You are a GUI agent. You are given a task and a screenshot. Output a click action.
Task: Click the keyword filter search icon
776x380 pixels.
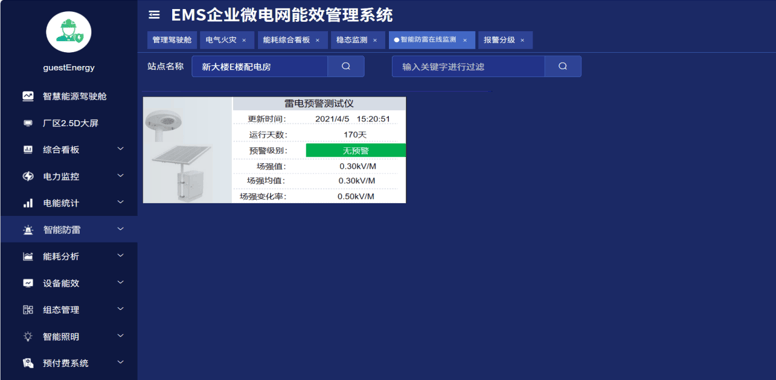click(x=563, y=66)
